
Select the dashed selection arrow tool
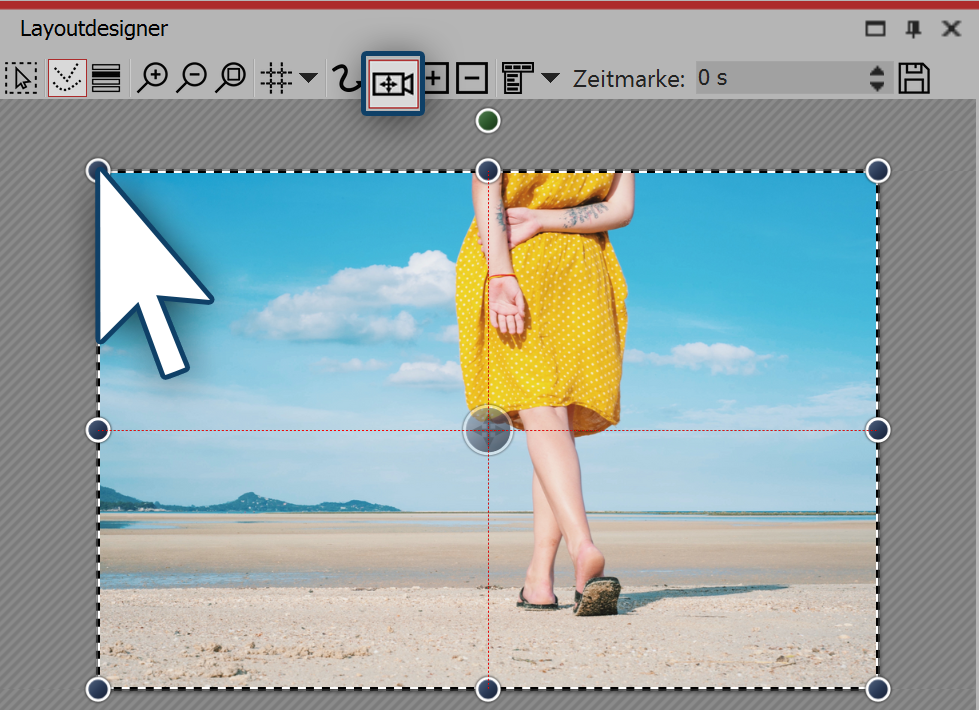21,78
